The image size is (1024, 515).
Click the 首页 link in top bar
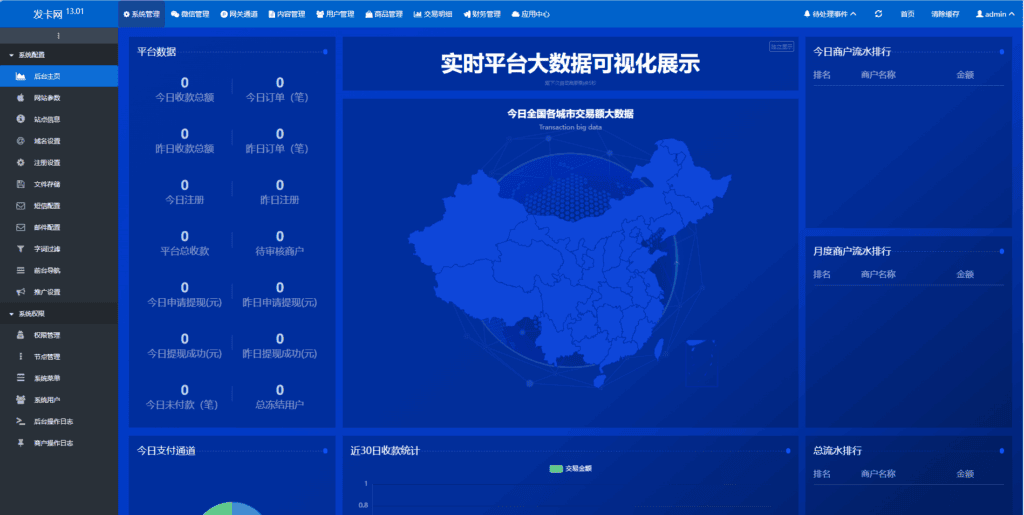pos(907,14)
